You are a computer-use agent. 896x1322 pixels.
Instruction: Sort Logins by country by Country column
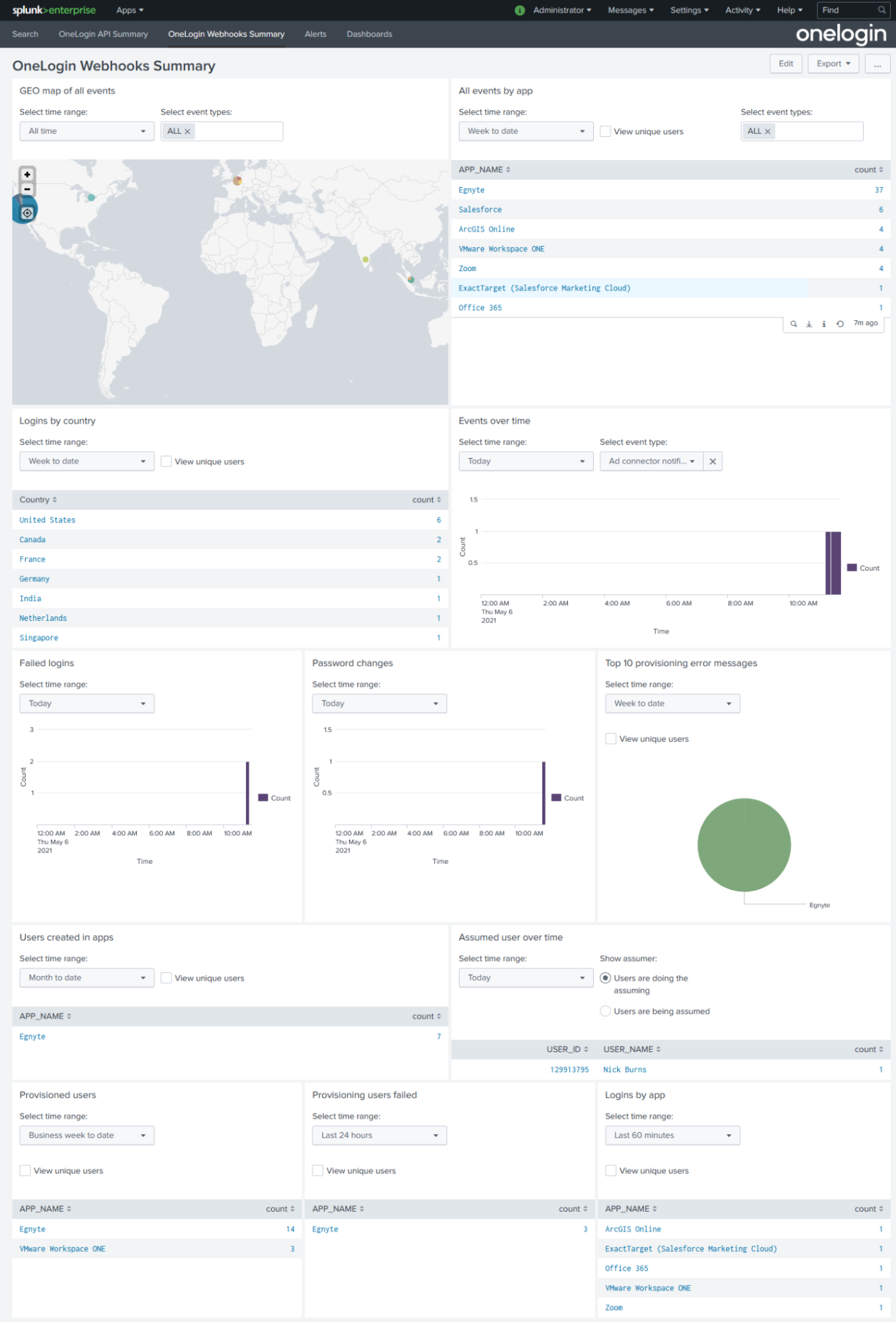[x=38, y=500]
